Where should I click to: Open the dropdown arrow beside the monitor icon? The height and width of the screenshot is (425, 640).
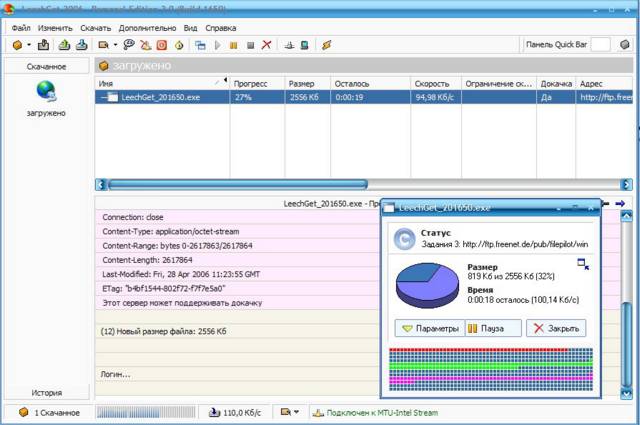(x=116, y=45)
